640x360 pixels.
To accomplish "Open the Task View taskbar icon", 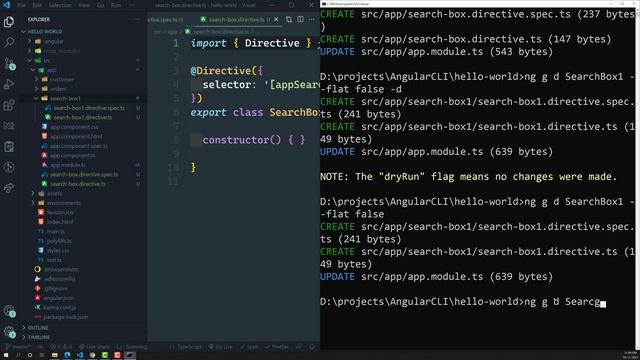I will (x=42, y=355).
